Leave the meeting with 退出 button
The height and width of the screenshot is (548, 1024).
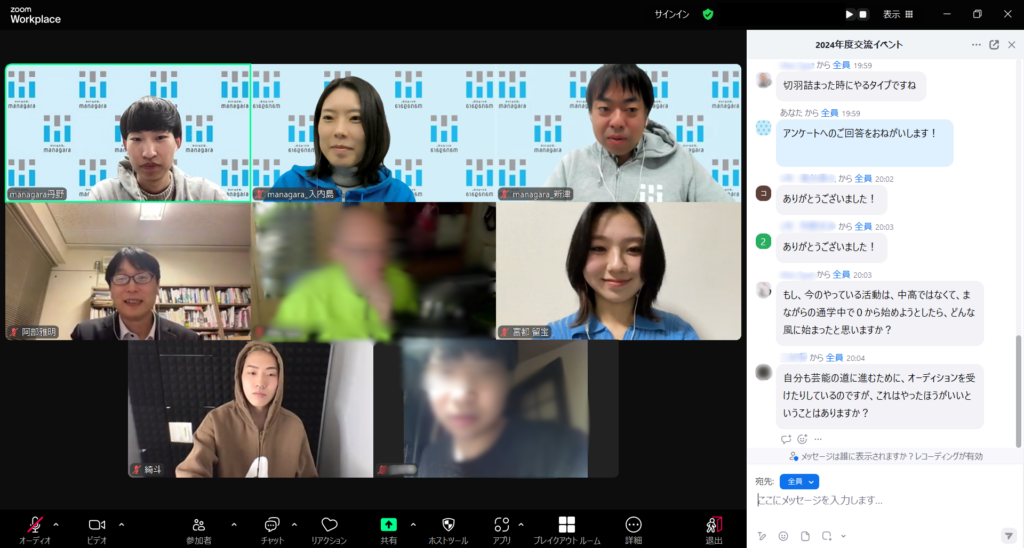[714, 530]
